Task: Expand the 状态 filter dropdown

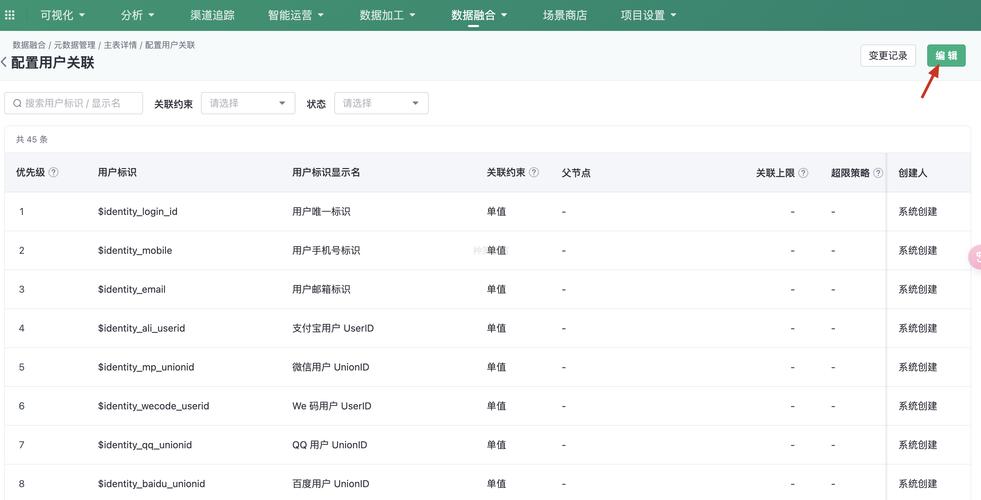Action: click(382, 103)
